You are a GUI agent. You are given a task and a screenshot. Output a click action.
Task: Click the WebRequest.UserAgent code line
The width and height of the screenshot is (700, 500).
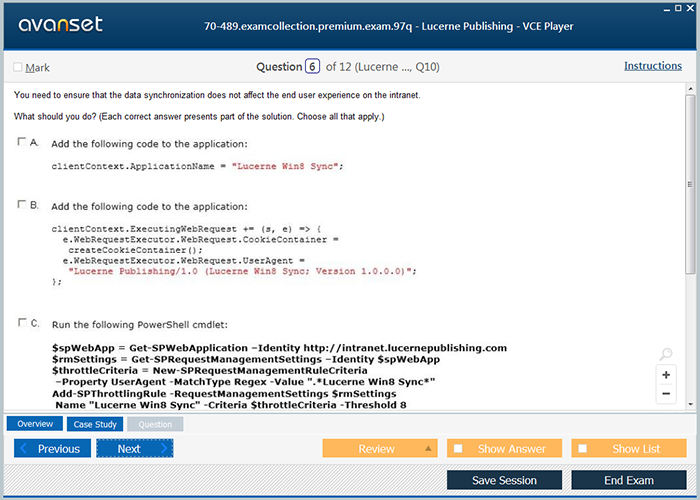click(184, 261)
